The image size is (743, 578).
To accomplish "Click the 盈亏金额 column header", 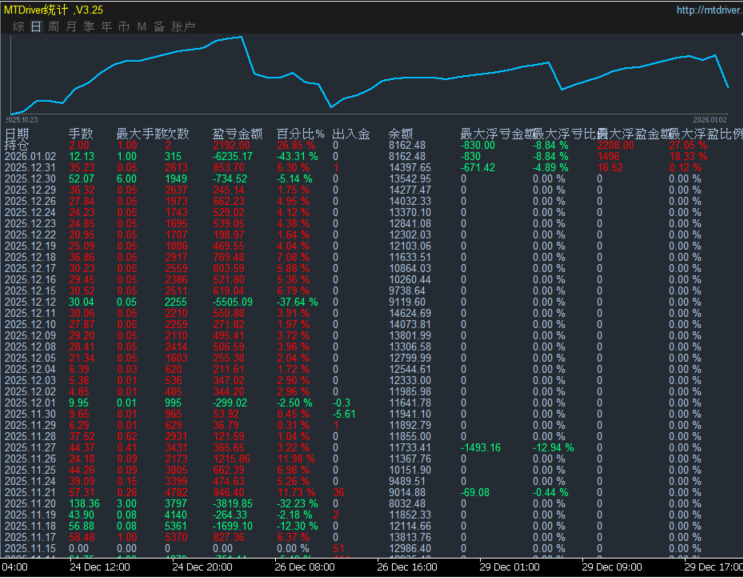I will pos(237,134).
